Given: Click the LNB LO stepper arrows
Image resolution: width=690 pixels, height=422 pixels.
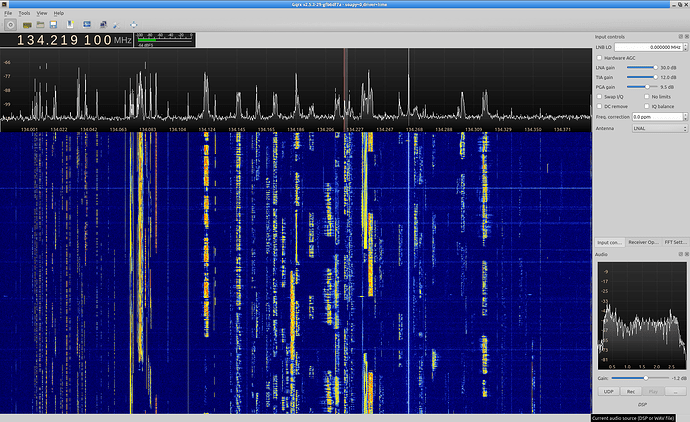Looking at the screenshot, I should (x=686, y=47).
